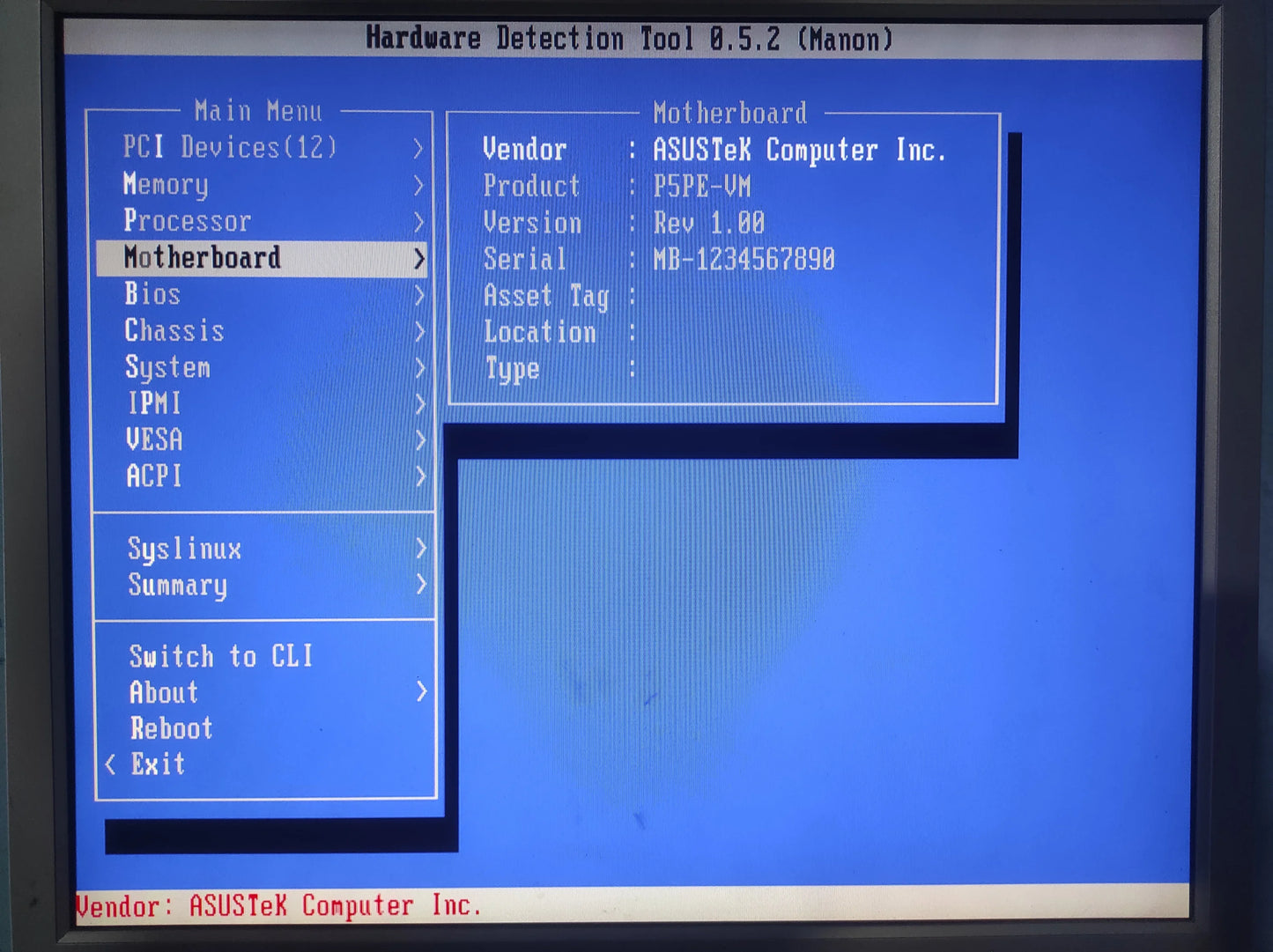
Task: Click the chevron beside Chassis
Action: [x=419, y=332]
